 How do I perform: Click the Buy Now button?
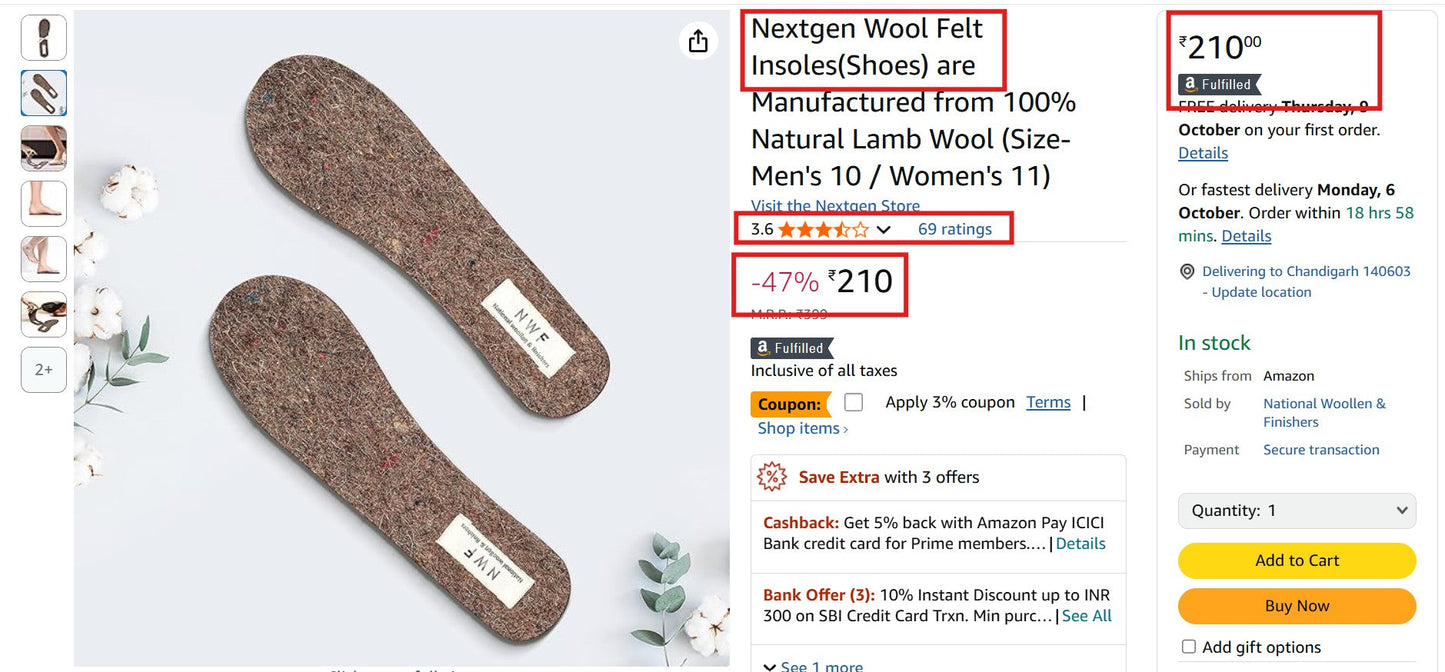tap(1296, 606)
